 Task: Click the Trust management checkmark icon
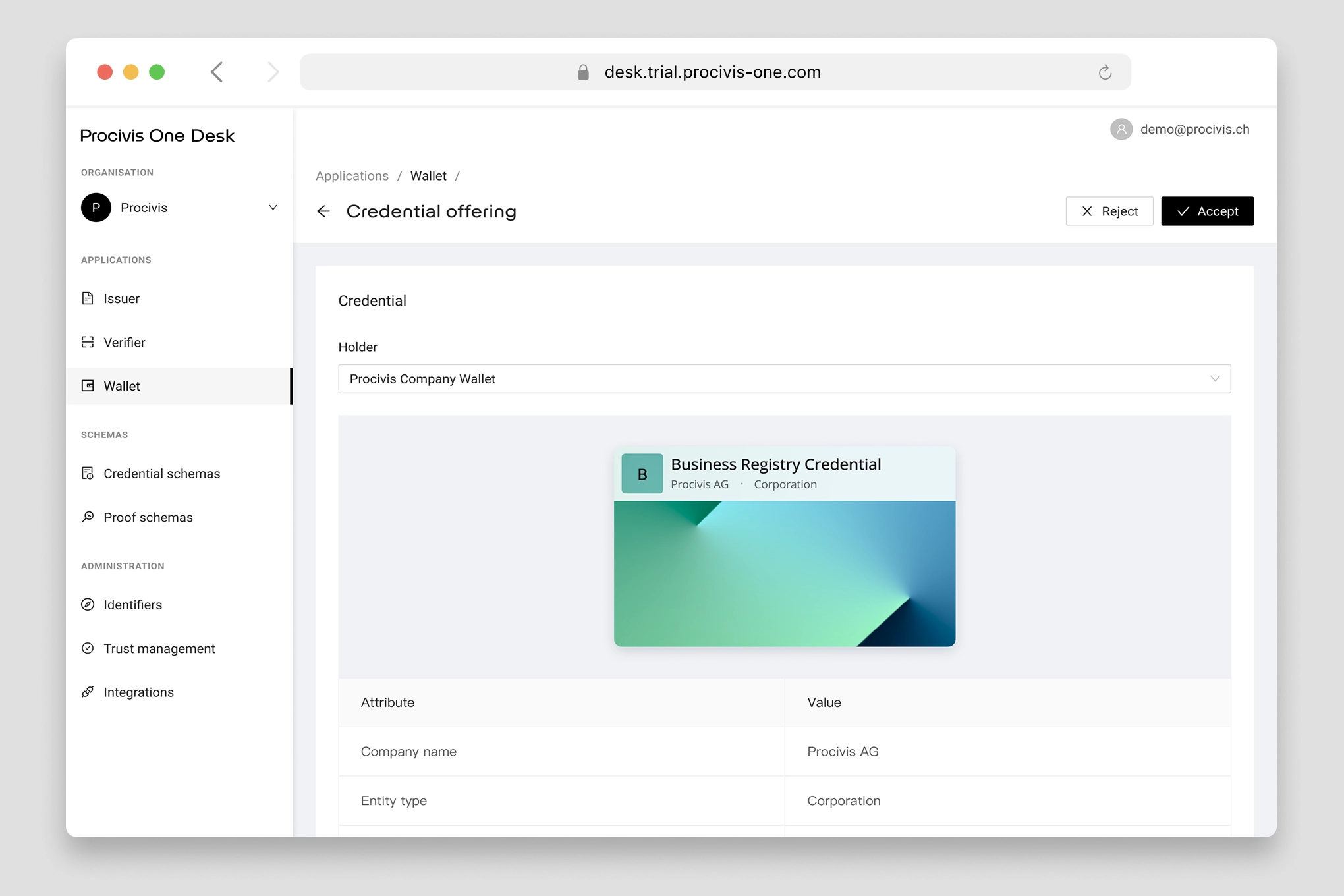coord(88,648)
